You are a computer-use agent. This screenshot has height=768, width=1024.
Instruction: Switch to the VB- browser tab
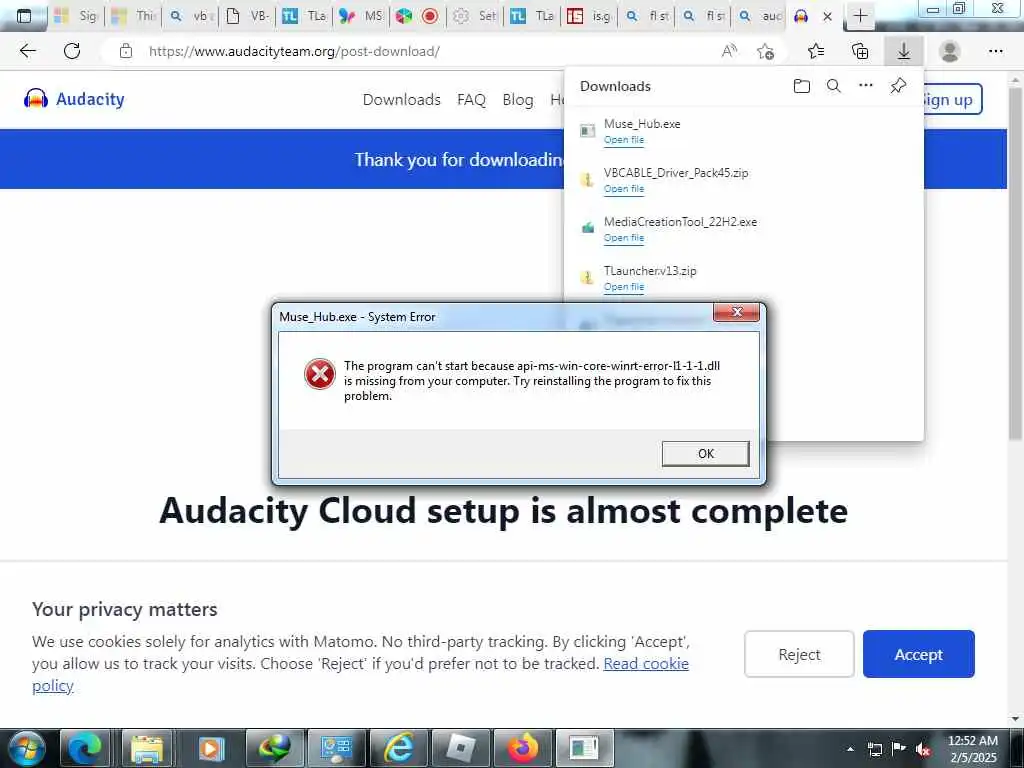coord(248,16)
